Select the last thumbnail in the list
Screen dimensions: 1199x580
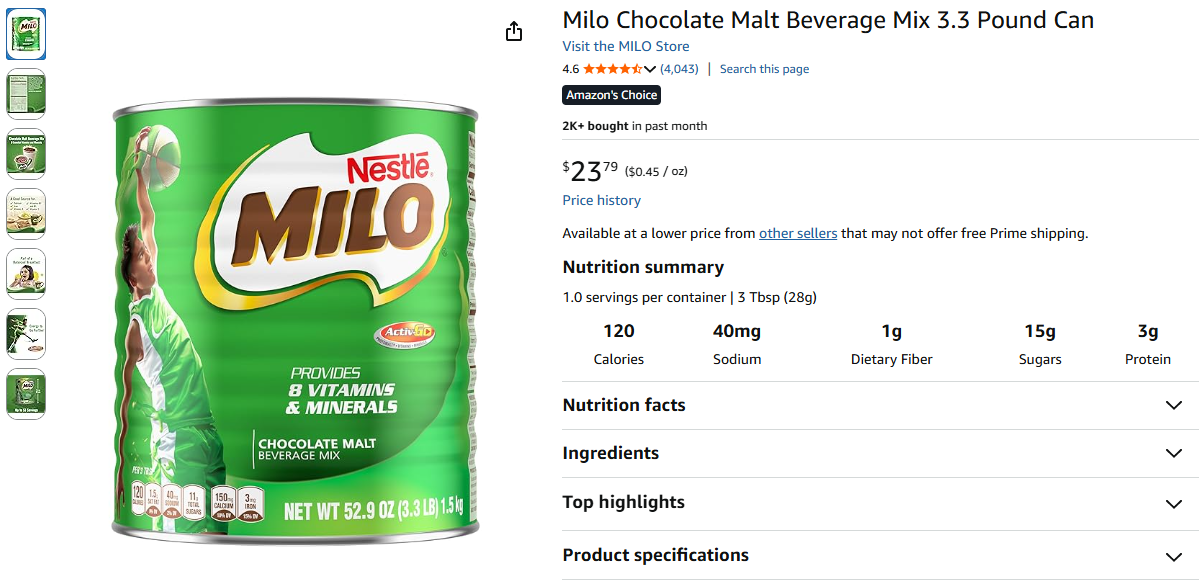(x=26, y=394)
